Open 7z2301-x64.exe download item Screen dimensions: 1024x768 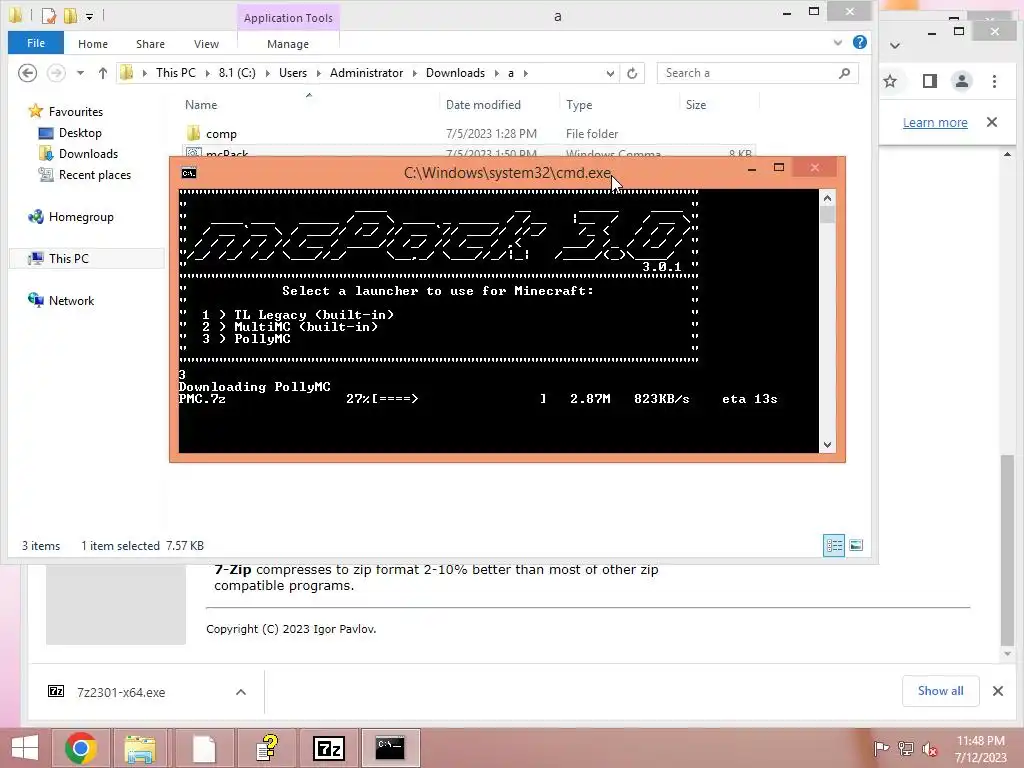pyautogui.click(x=121, y=692)
